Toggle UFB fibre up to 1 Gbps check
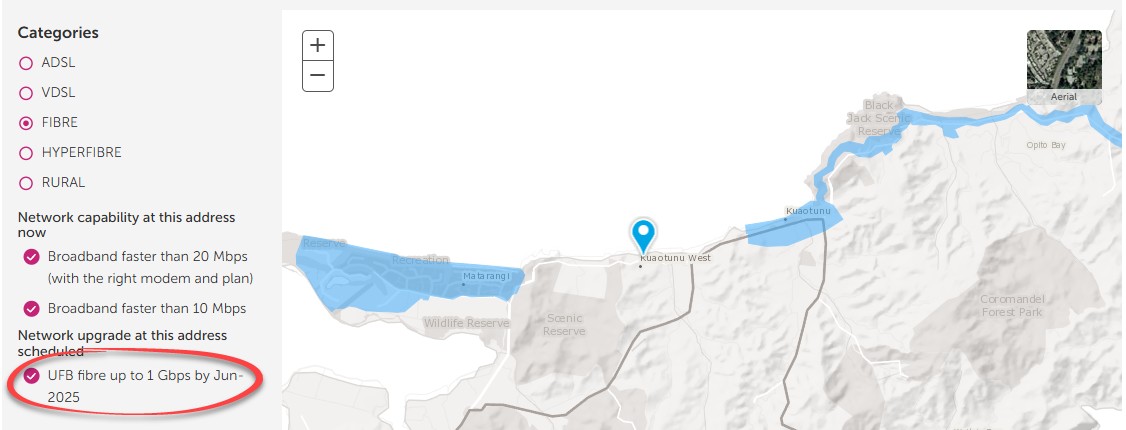This screenshot has height=430, width=1126. [32, 375]
